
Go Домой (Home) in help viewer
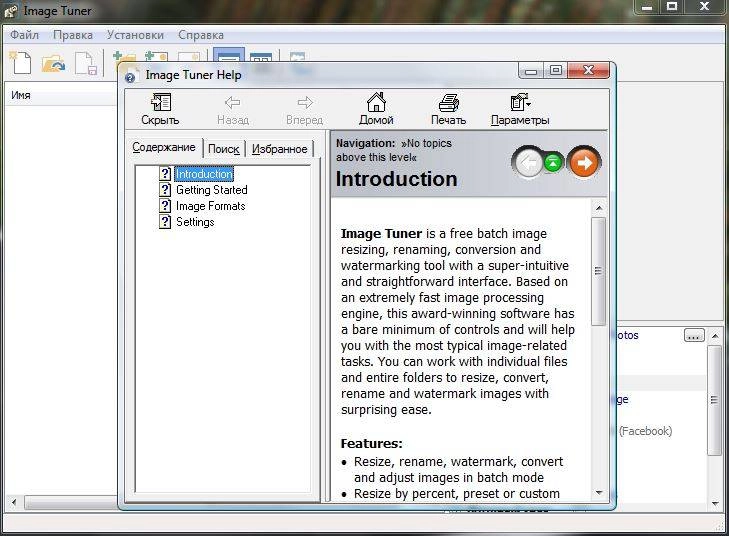(376, 109)
